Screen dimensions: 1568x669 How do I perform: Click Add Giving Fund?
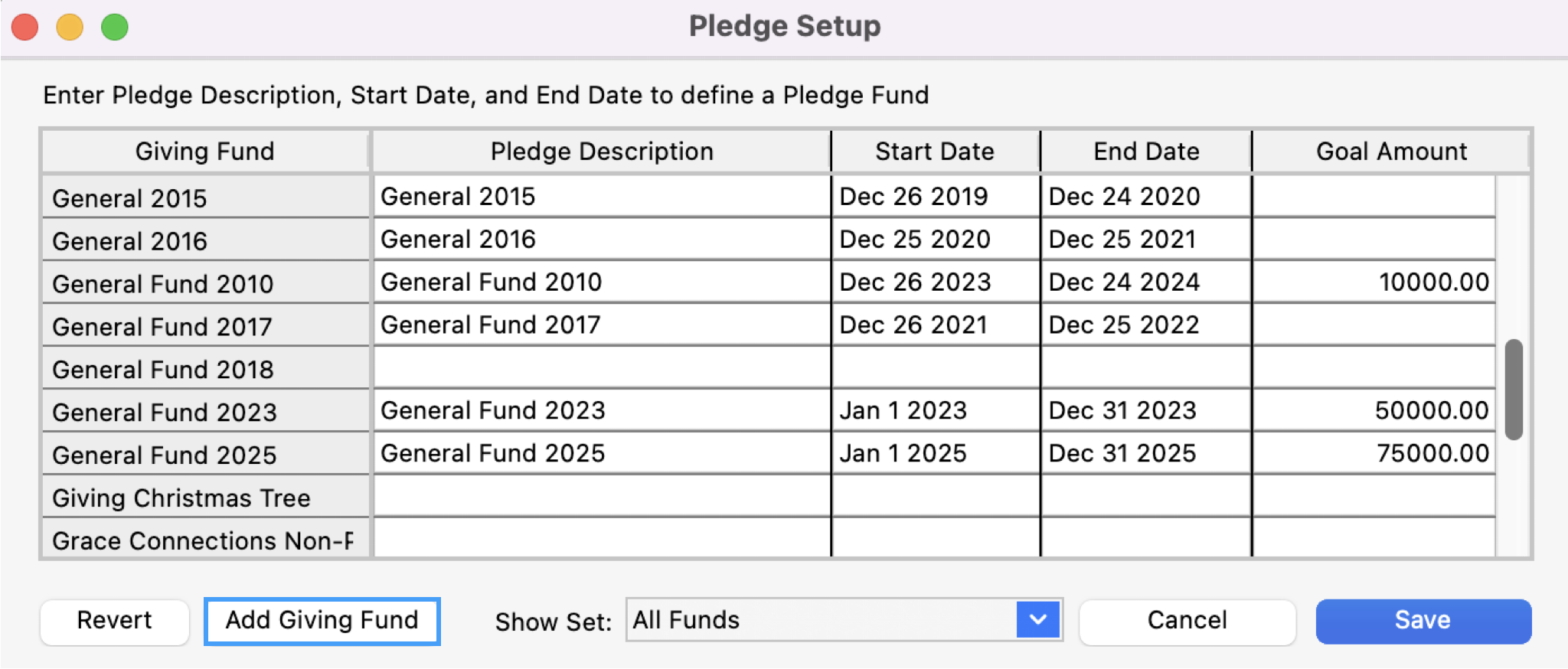coord(322,621)
